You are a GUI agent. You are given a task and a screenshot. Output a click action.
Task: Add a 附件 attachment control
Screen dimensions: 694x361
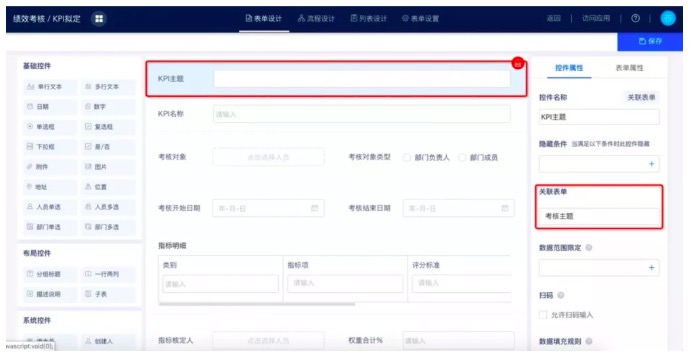tap(50, 167)
